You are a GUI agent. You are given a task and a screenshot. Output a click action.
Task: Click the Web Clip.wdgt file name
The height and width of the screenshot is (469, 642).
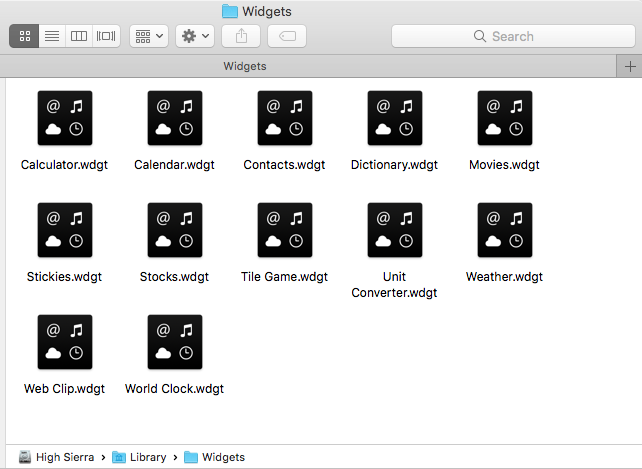[x=64, y=389]
